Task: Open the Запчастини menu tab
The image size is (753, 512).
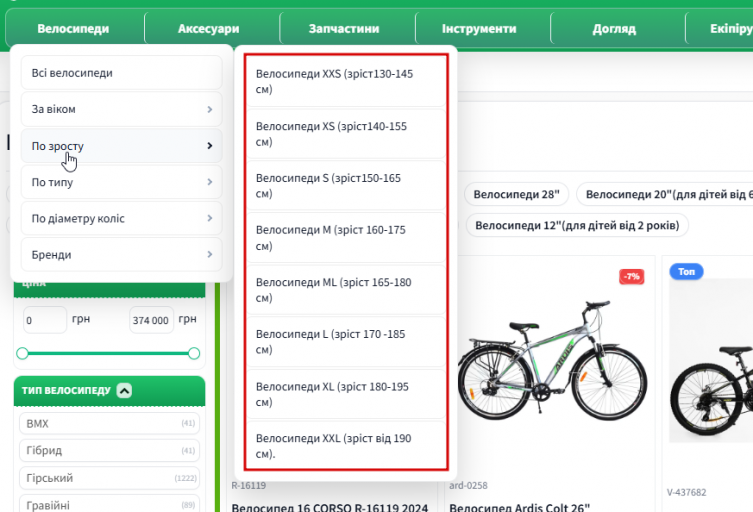Action: tap(344, 28)
